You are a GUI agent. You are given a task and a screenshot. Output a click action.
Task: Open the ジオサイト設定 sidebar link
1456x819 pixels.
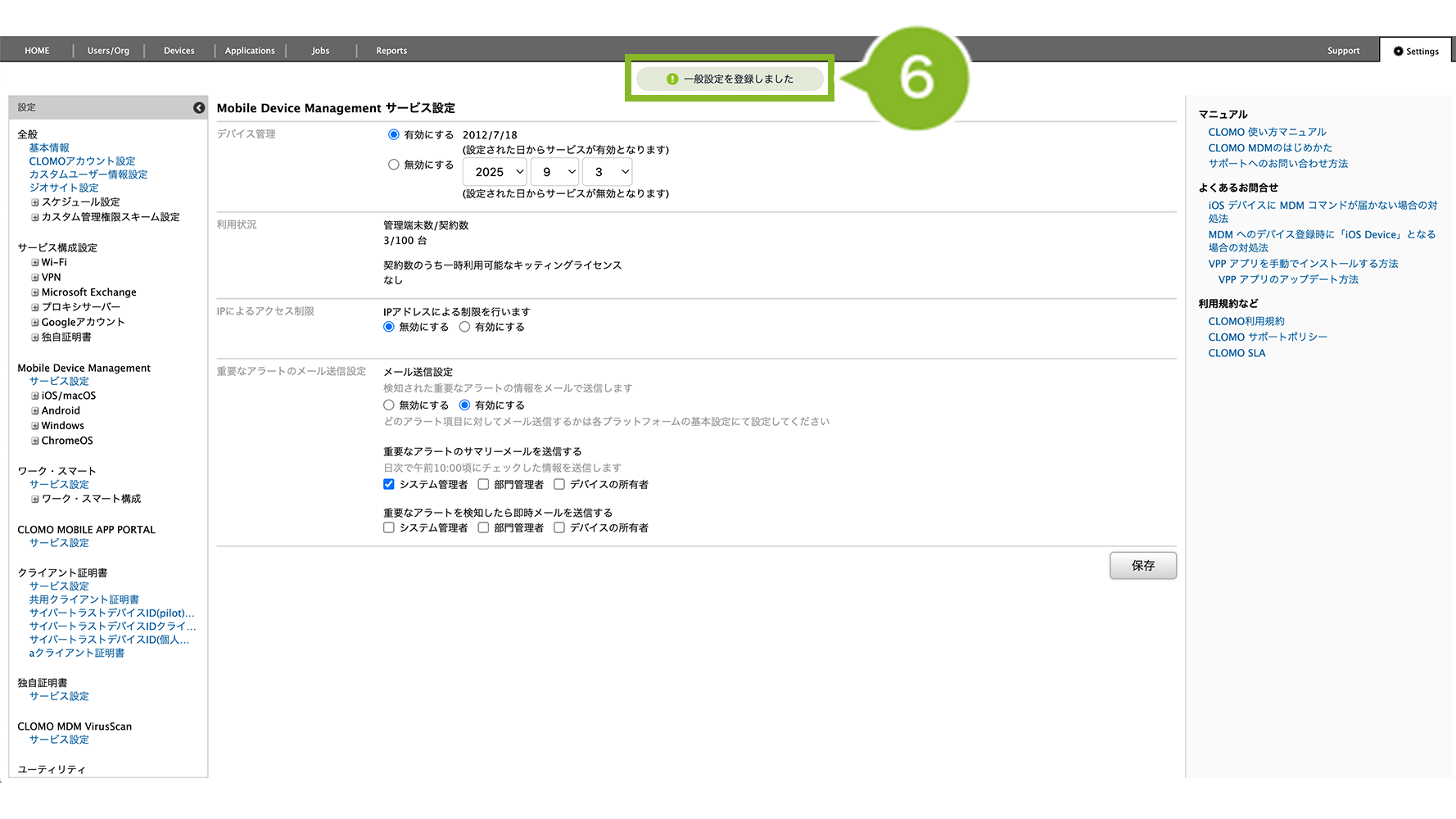(x=64, y=188)
